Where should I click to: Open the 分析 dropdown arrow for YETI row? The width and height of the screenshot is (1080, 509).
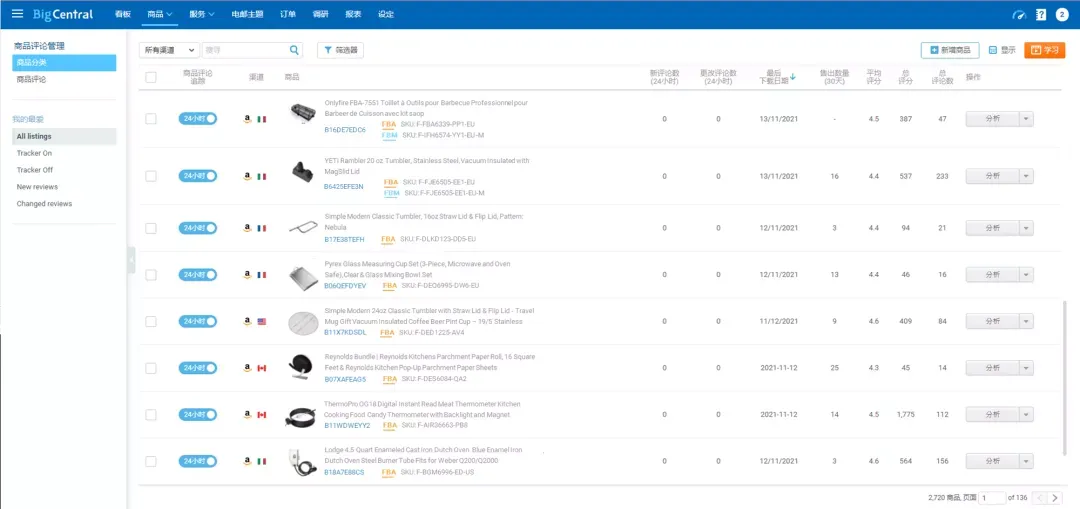[x=1026, y=176]
